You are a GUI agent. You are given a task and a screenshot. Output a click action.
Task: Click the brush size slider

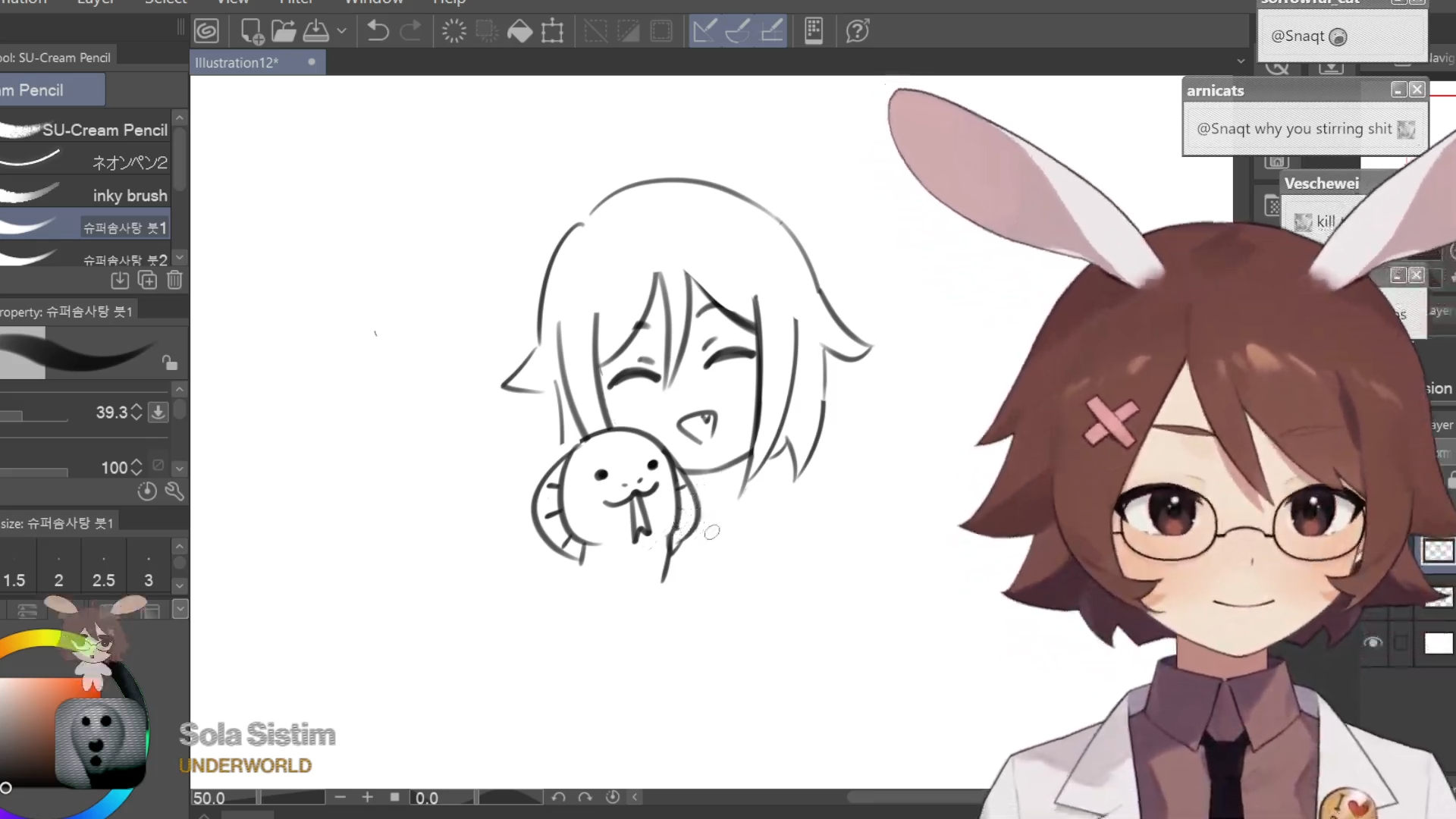pos(34,416)
